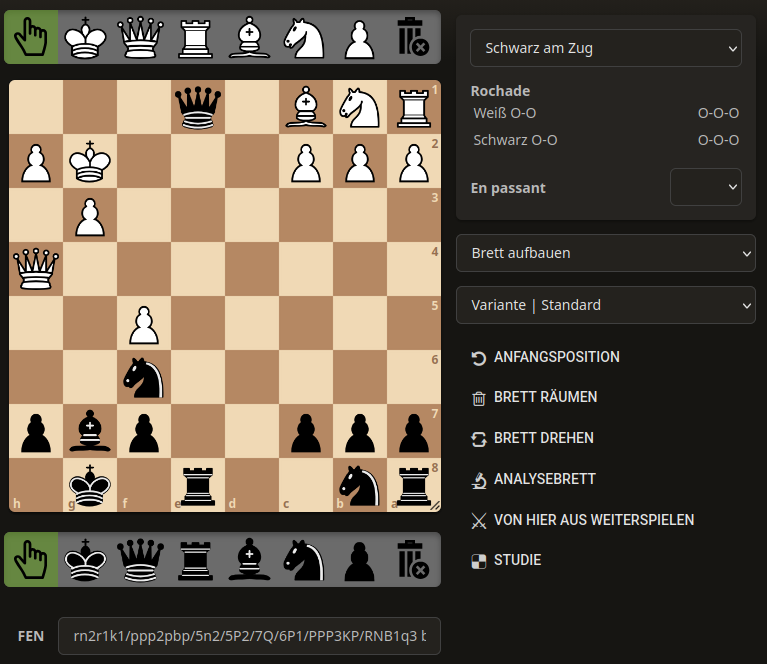
Task: Toggle Weiß O-O castling option
Action: pyautogui.click(x=498, y=113)
